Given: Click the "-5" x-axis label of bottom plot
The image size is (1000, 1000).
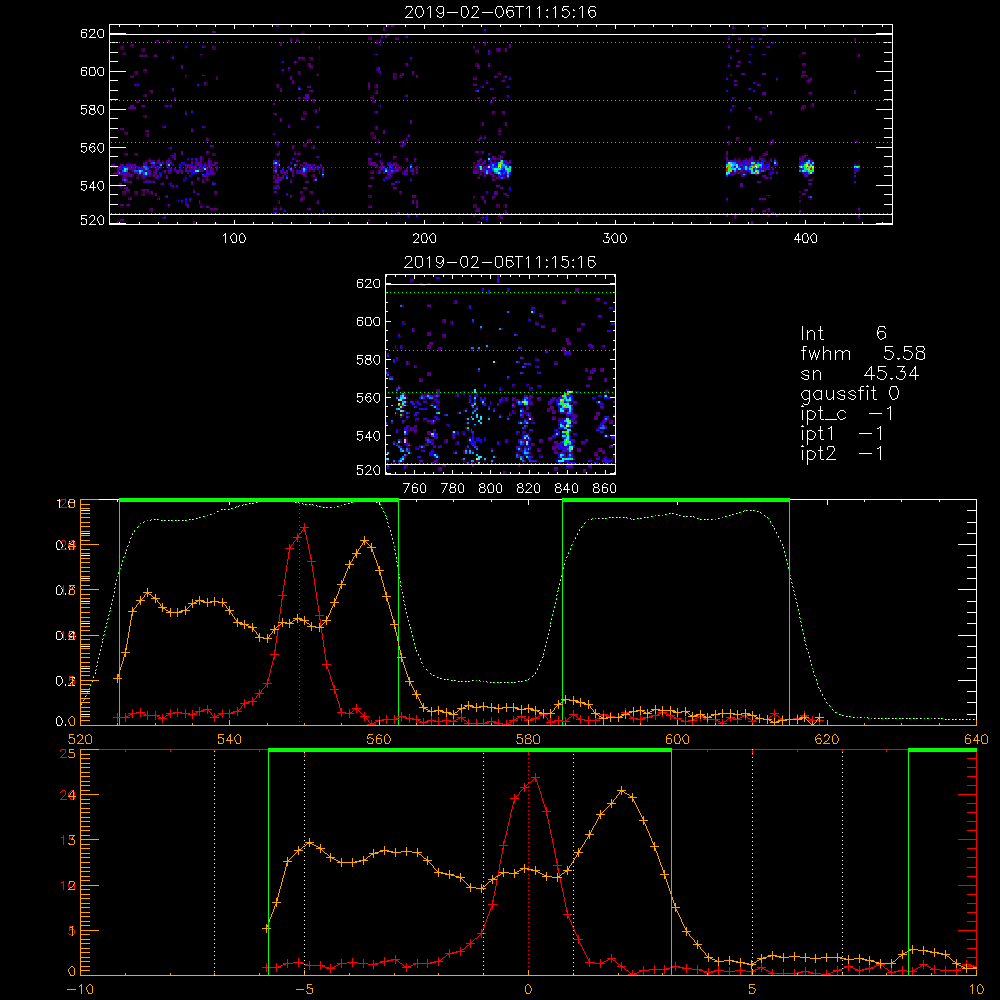Looking at the screenshot, I should [x=304, y=990].
